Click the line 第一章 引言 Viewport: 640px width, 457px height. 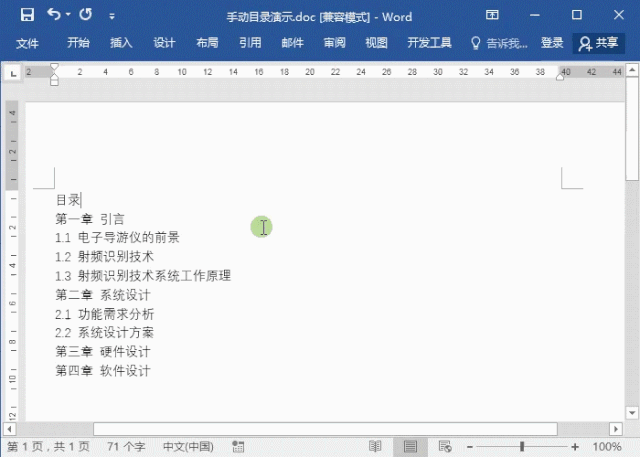(x=90, y=219)
